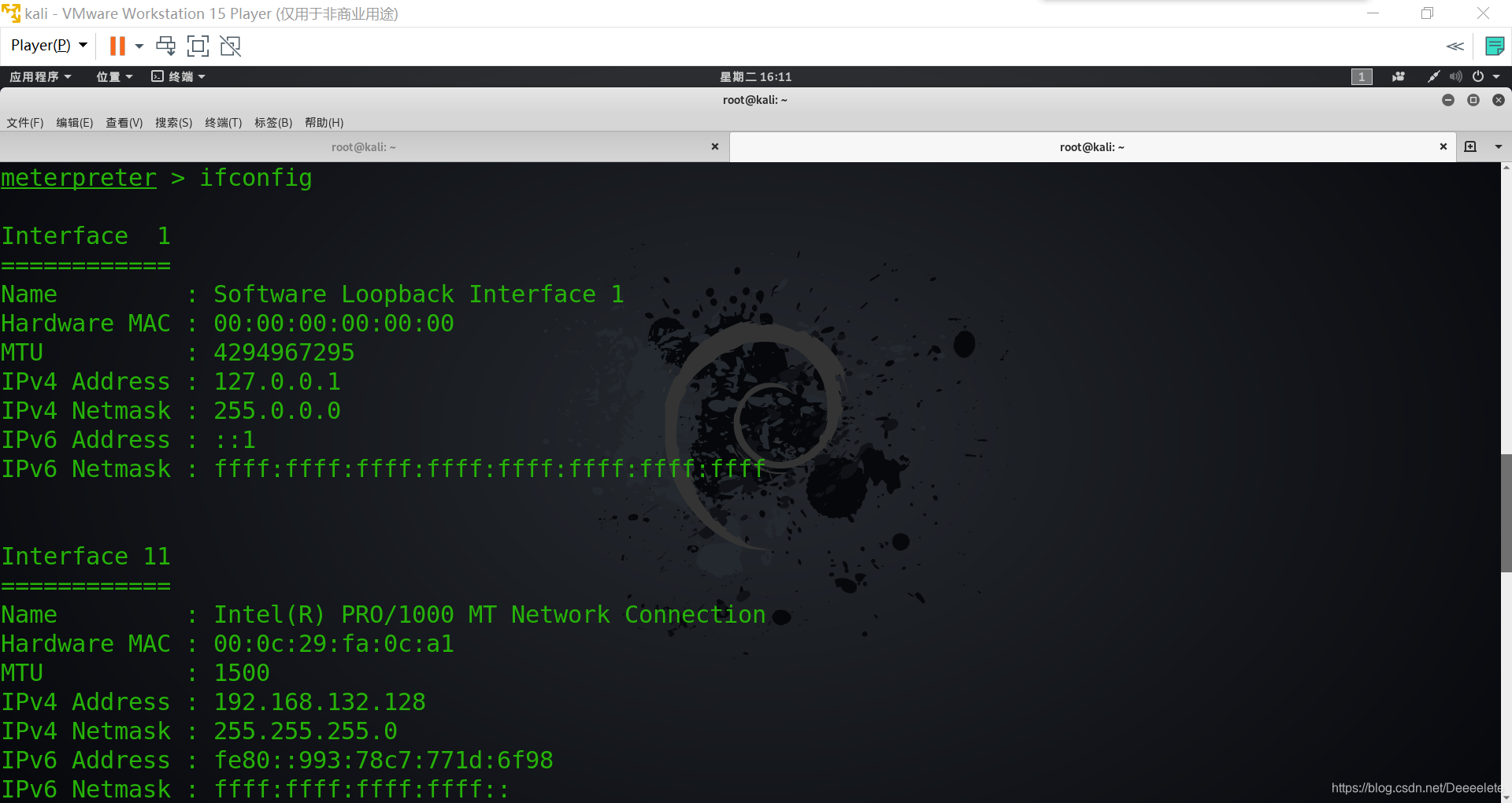The image size is (1512, 803).
Task: Click the IPv4 address 192.168.132.128
Action: pos(320,701)
